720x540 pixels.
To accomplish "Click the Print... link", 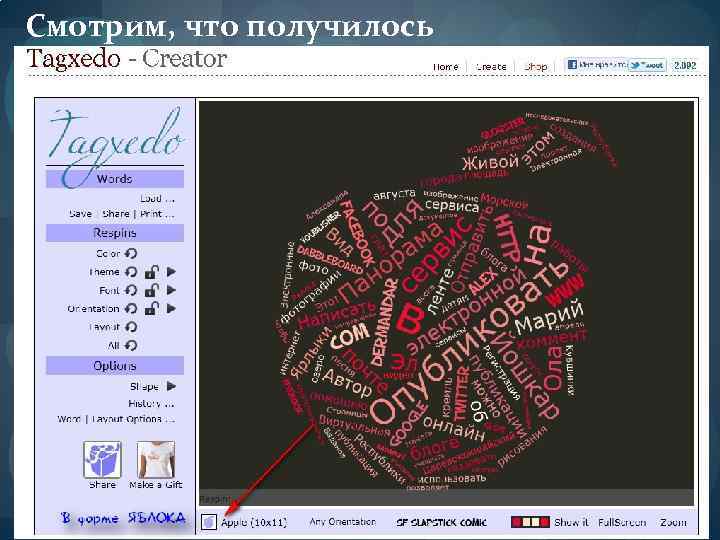I will point(158,214).
